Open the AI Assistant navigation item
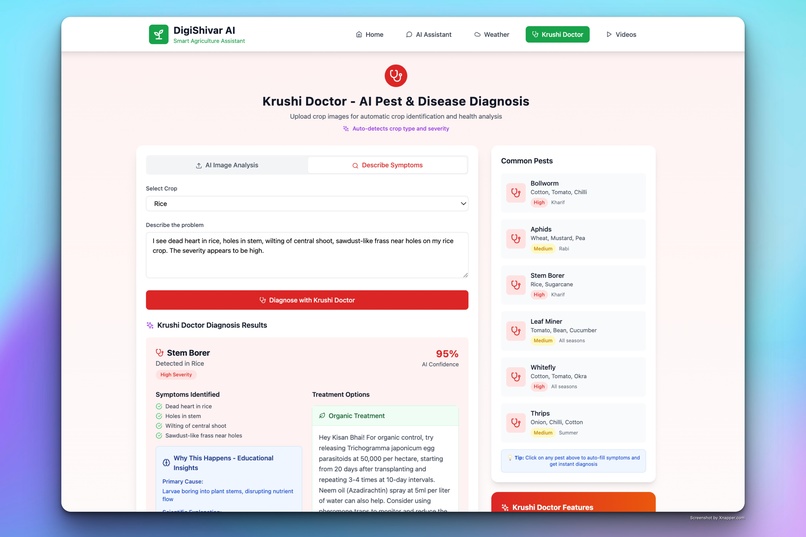The width and height of the screenshot is (806, 537). pyautogui.click(x=429, y=34)
